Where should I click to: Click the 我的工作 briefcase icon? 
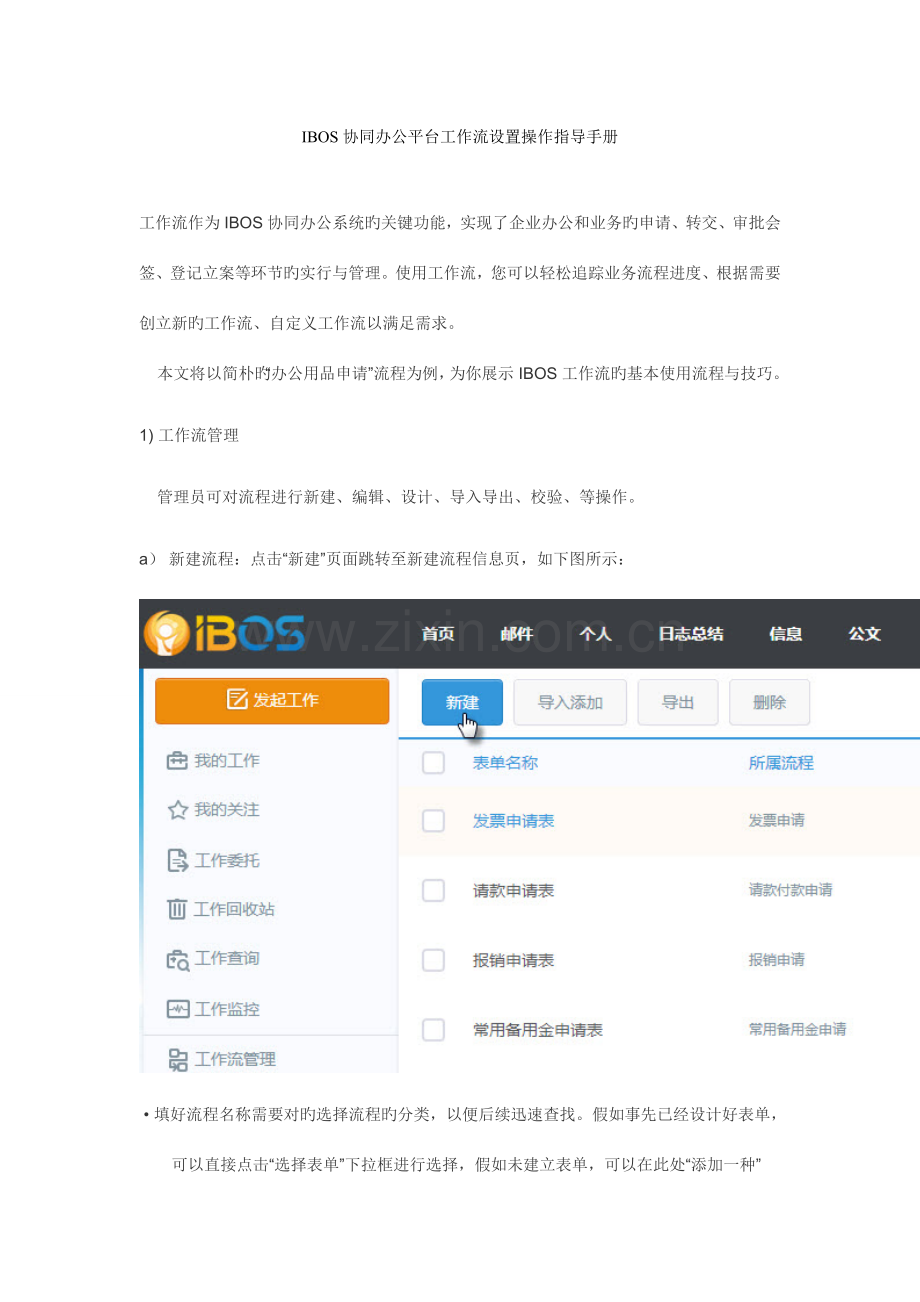click(177, 761)
